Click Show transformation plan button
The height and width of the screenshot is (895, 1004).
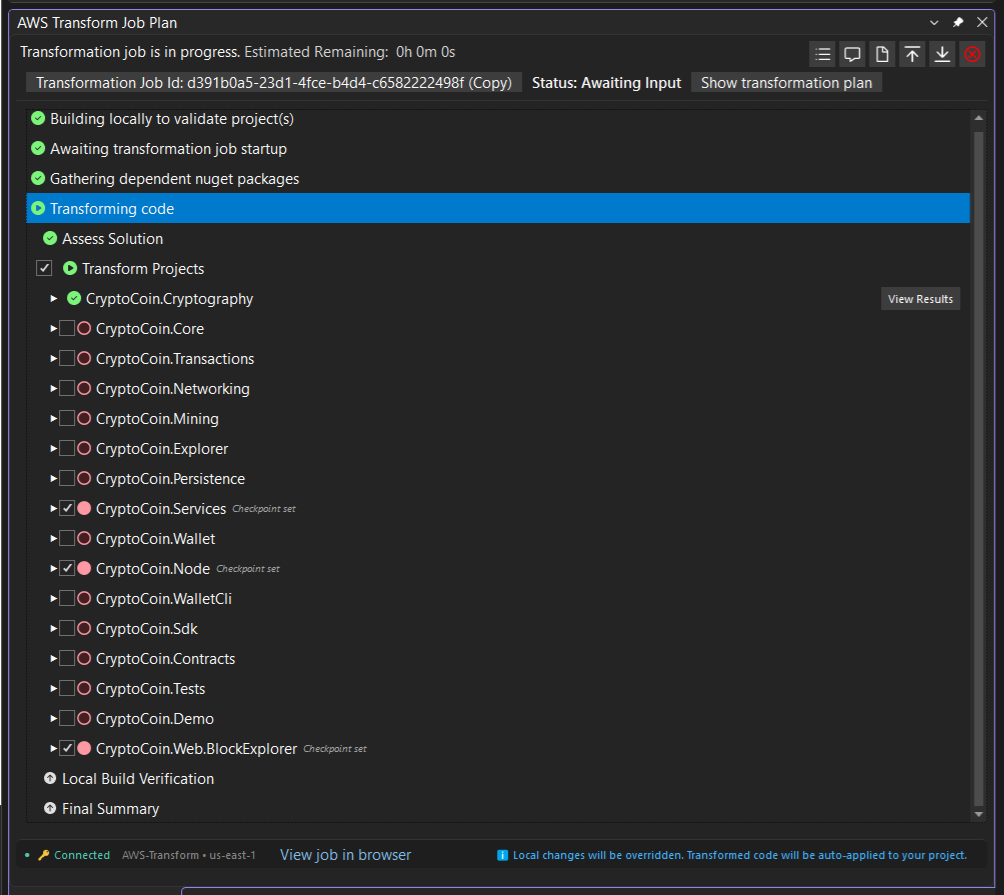786,83
